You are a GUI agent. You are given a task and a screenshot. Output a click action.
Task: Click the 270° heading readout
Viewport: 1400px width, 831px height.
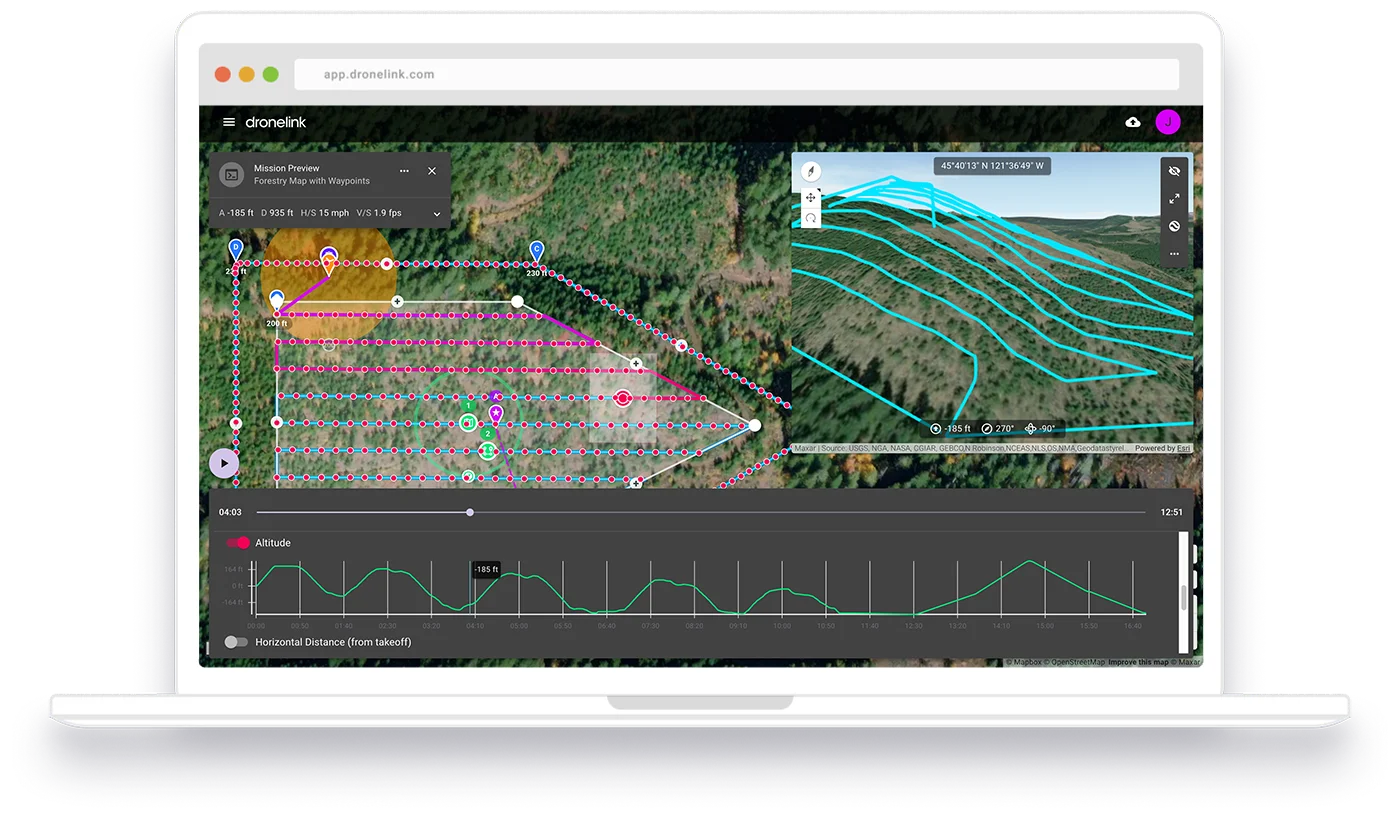[996, 428]
